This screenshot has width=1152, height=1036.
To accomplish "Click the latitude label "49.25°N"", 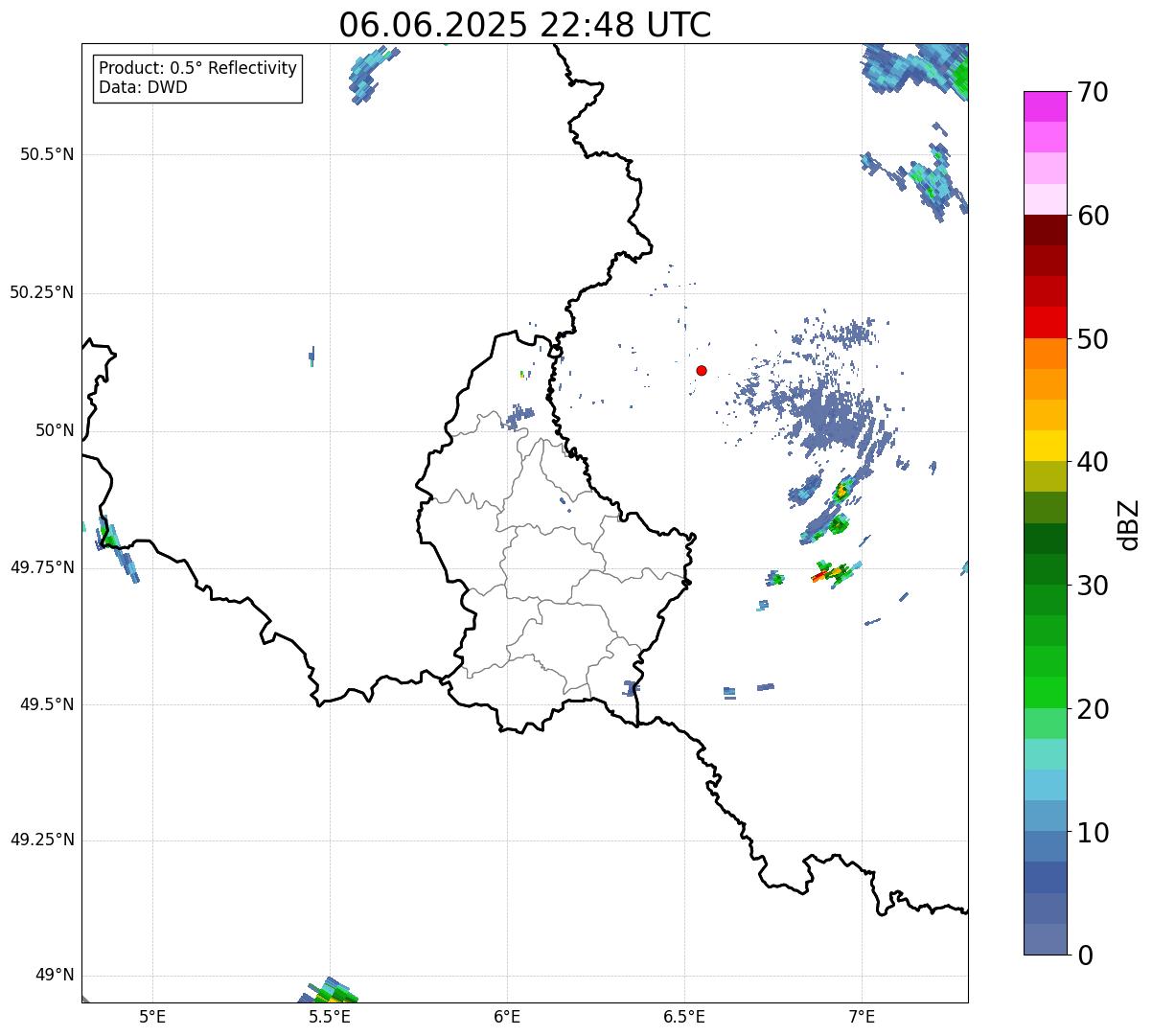I will [42, 840].
